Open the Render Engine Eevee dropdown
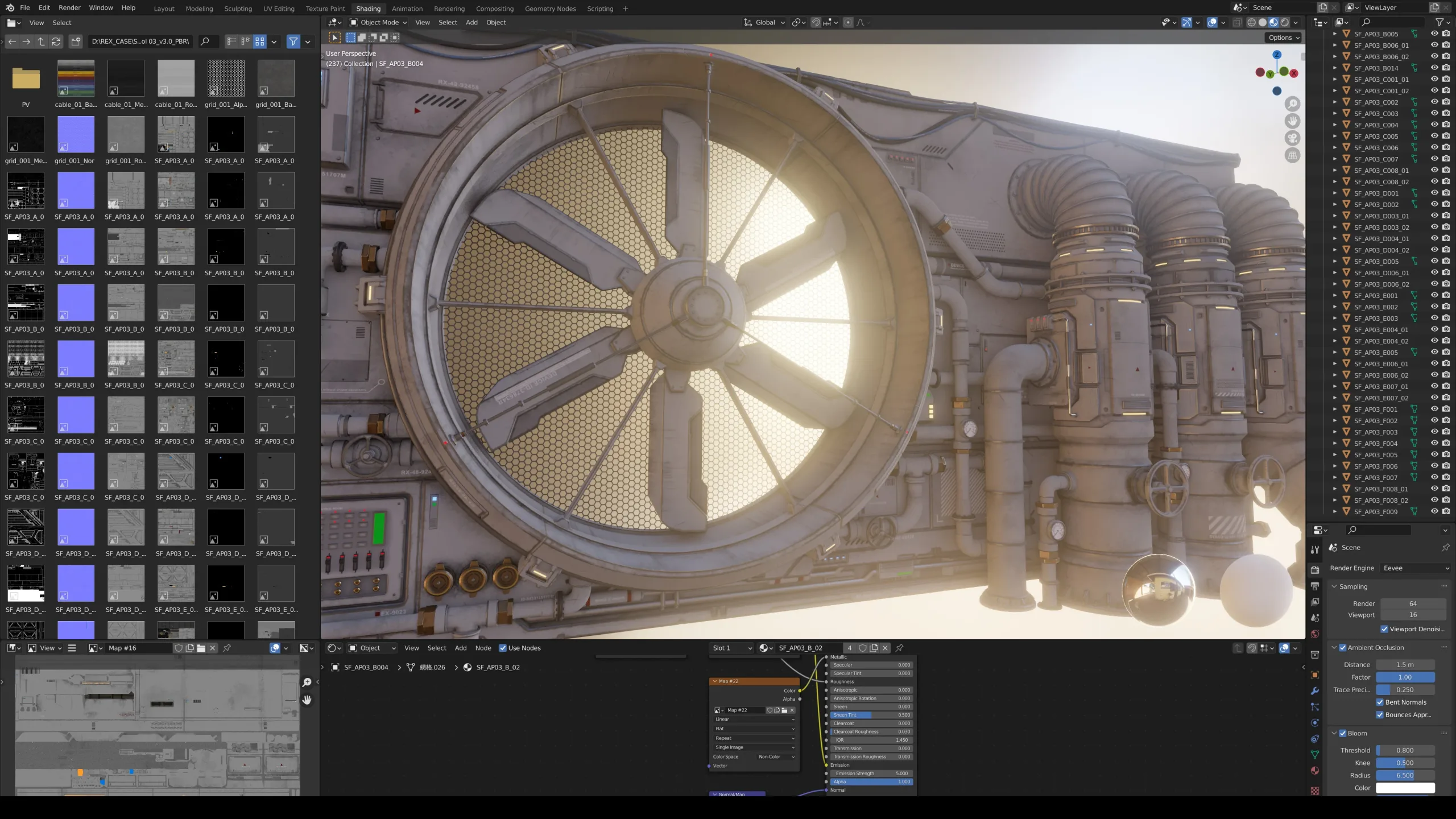The height and width of the screenshot is (819, 1456). click(1416, 568)
